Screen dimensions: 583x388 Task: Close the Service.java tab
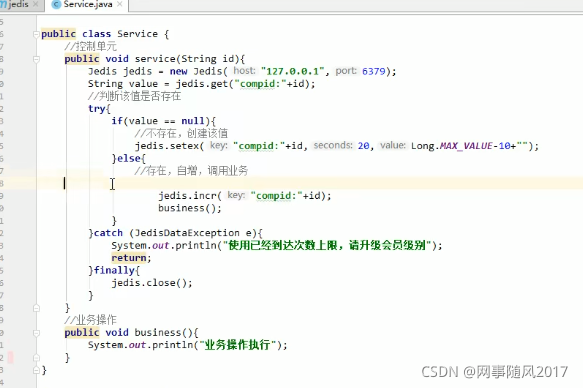point(120,4)
